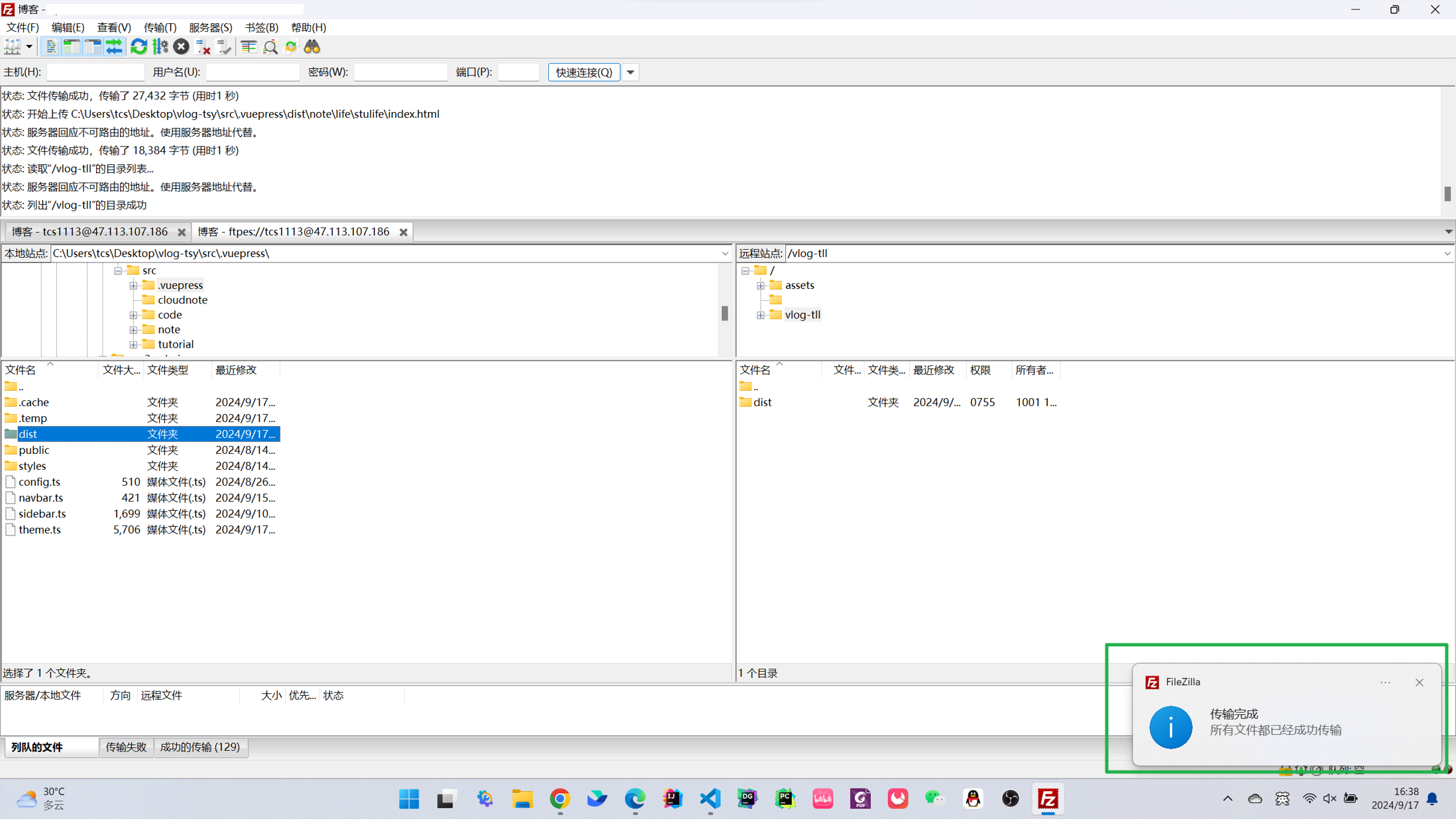
Task: Toggle the message log display
Action: click(50, 46)
